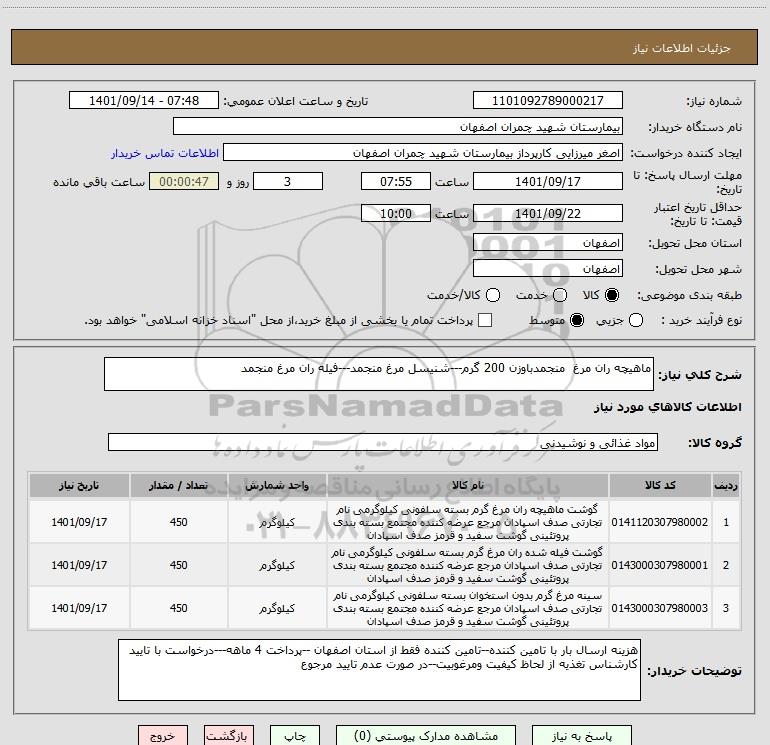This screenshot has width=770, height=745.
Task: Click the ردیف column header
Action: coord(726,486)
